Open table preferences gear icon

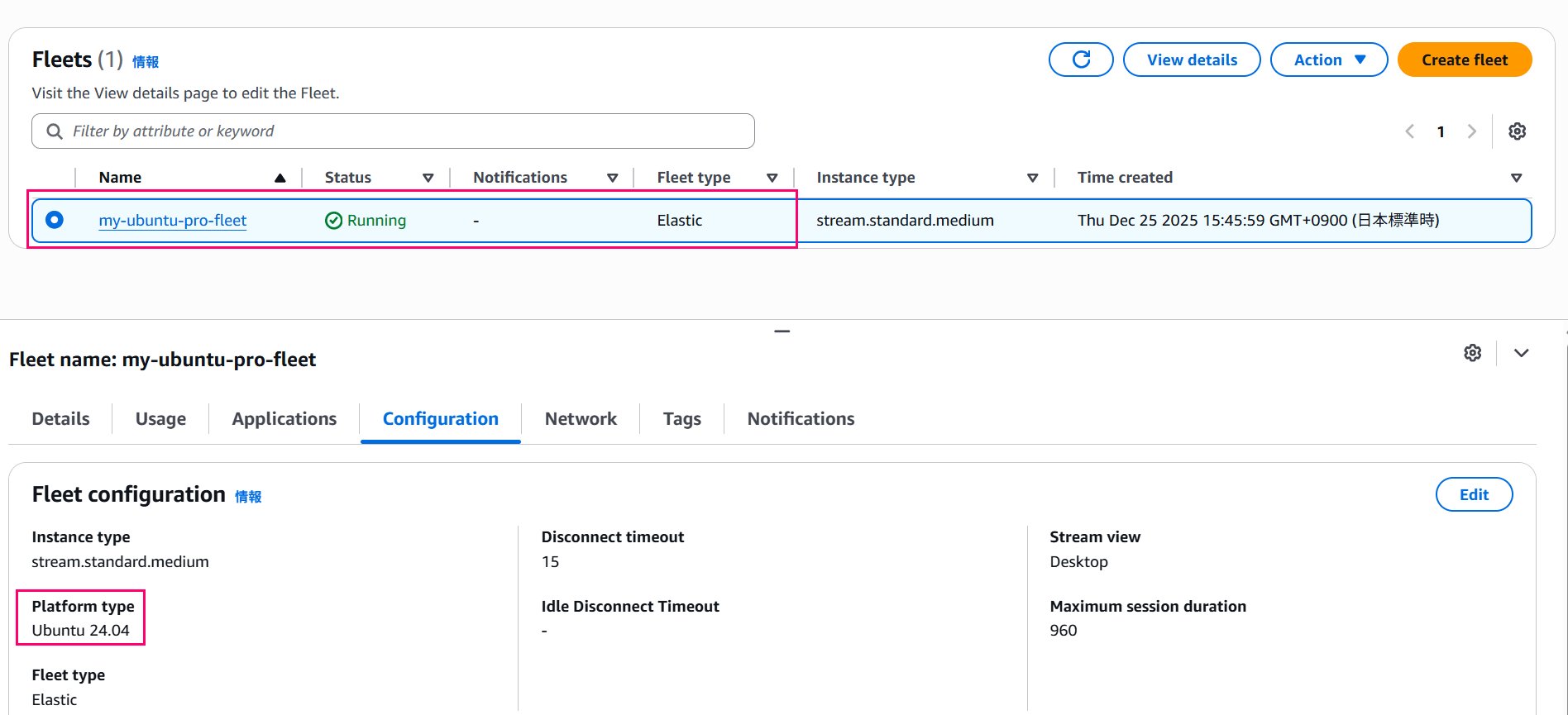tap(1517, 131)
